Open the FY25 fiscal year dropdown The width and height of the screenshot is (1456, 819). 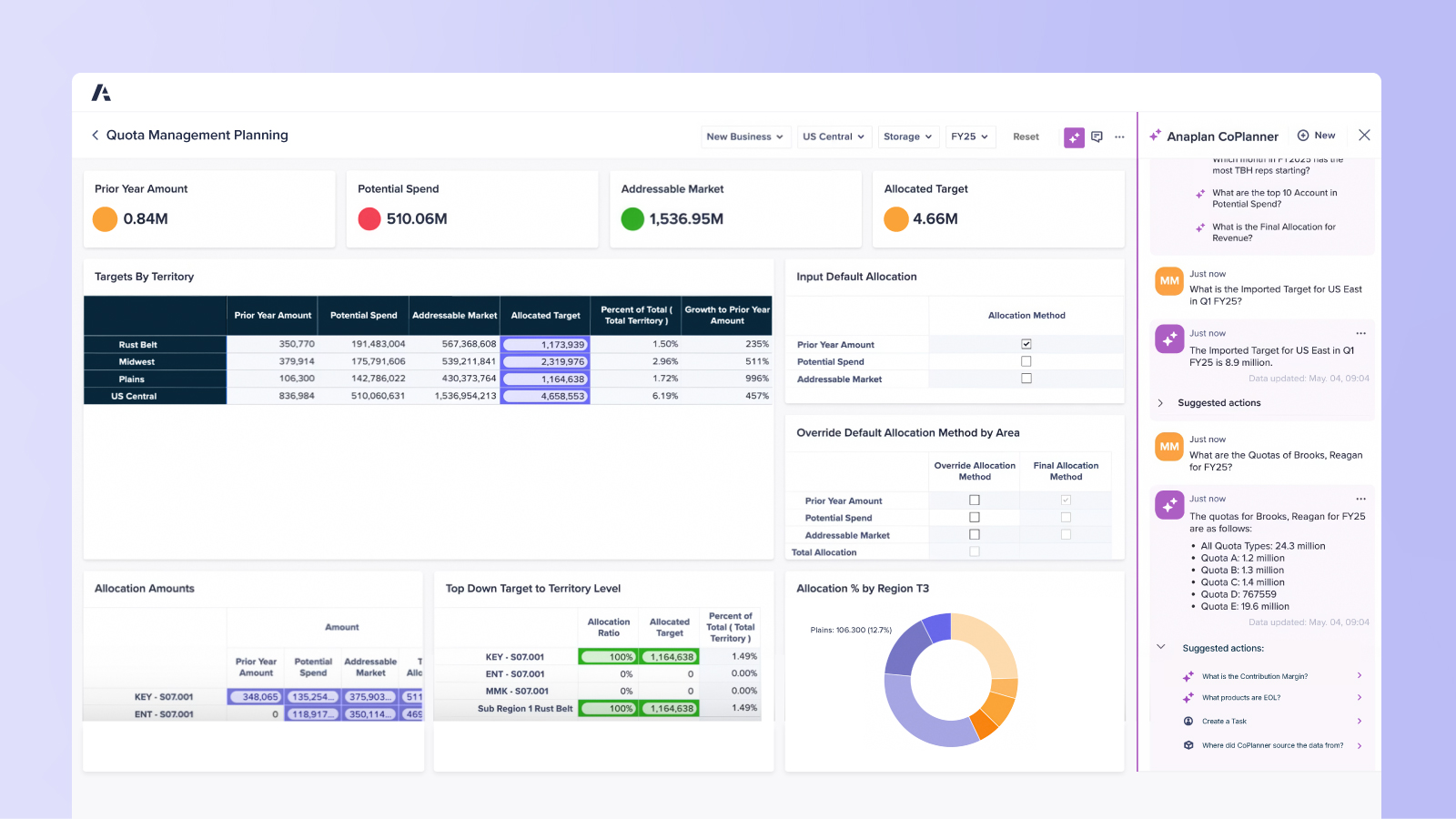(x=970, y=136)
